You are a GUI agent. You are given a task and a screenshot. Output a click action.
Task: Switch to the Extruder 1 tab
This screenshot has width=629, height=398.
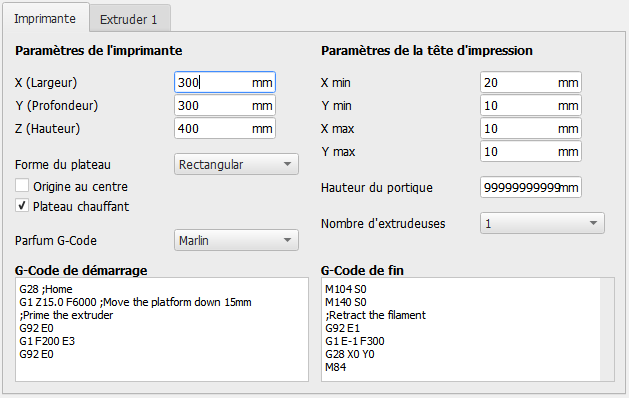130,19
